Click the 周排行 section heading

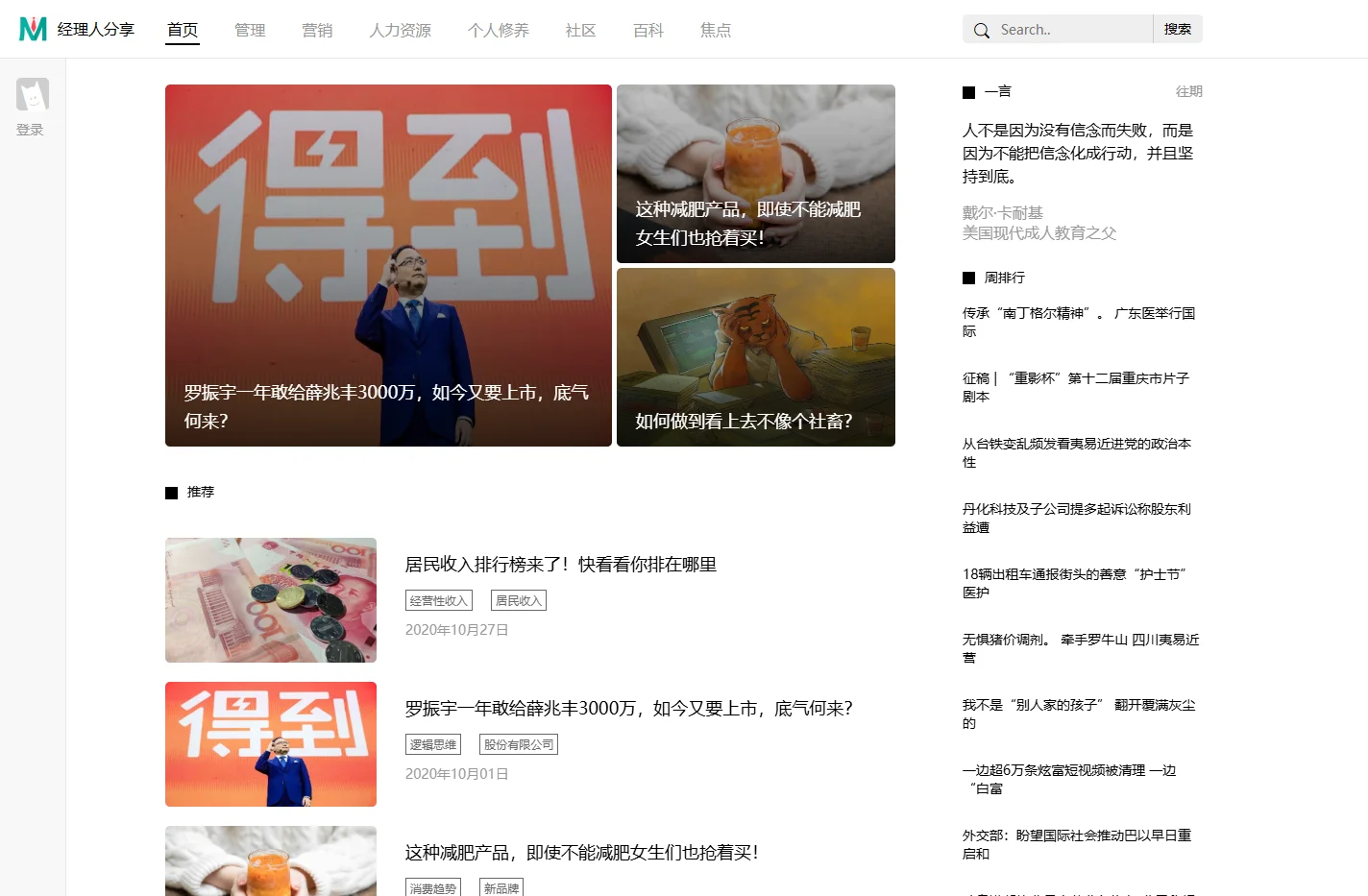tap(1005, 278)
